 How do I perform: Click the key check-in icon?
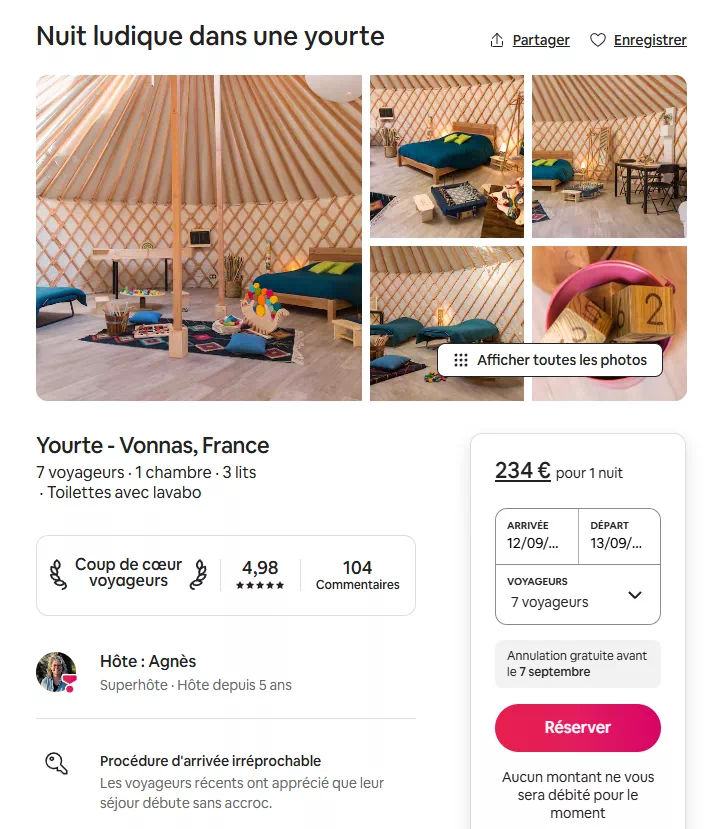click(57, 763)
